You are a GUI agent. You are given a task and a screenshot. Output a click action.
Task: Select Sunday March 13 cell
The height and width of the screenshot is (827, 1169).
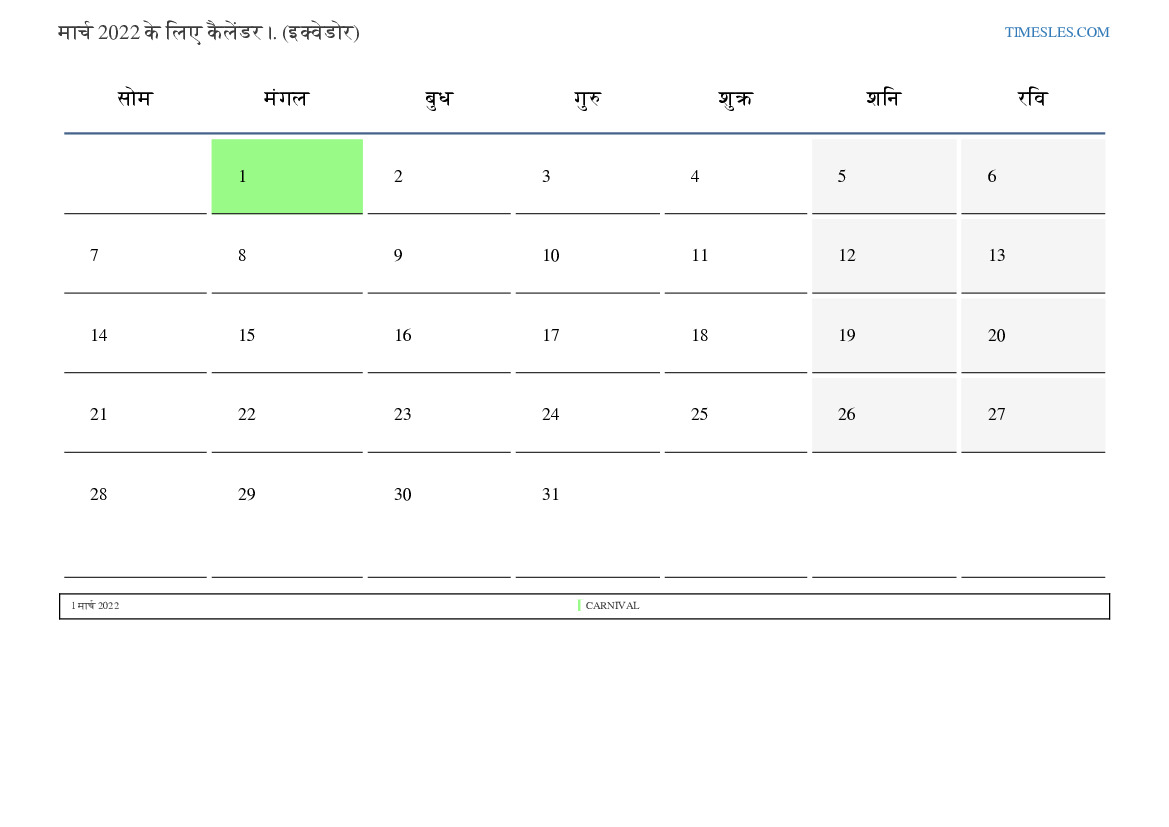pos(1032,255)
